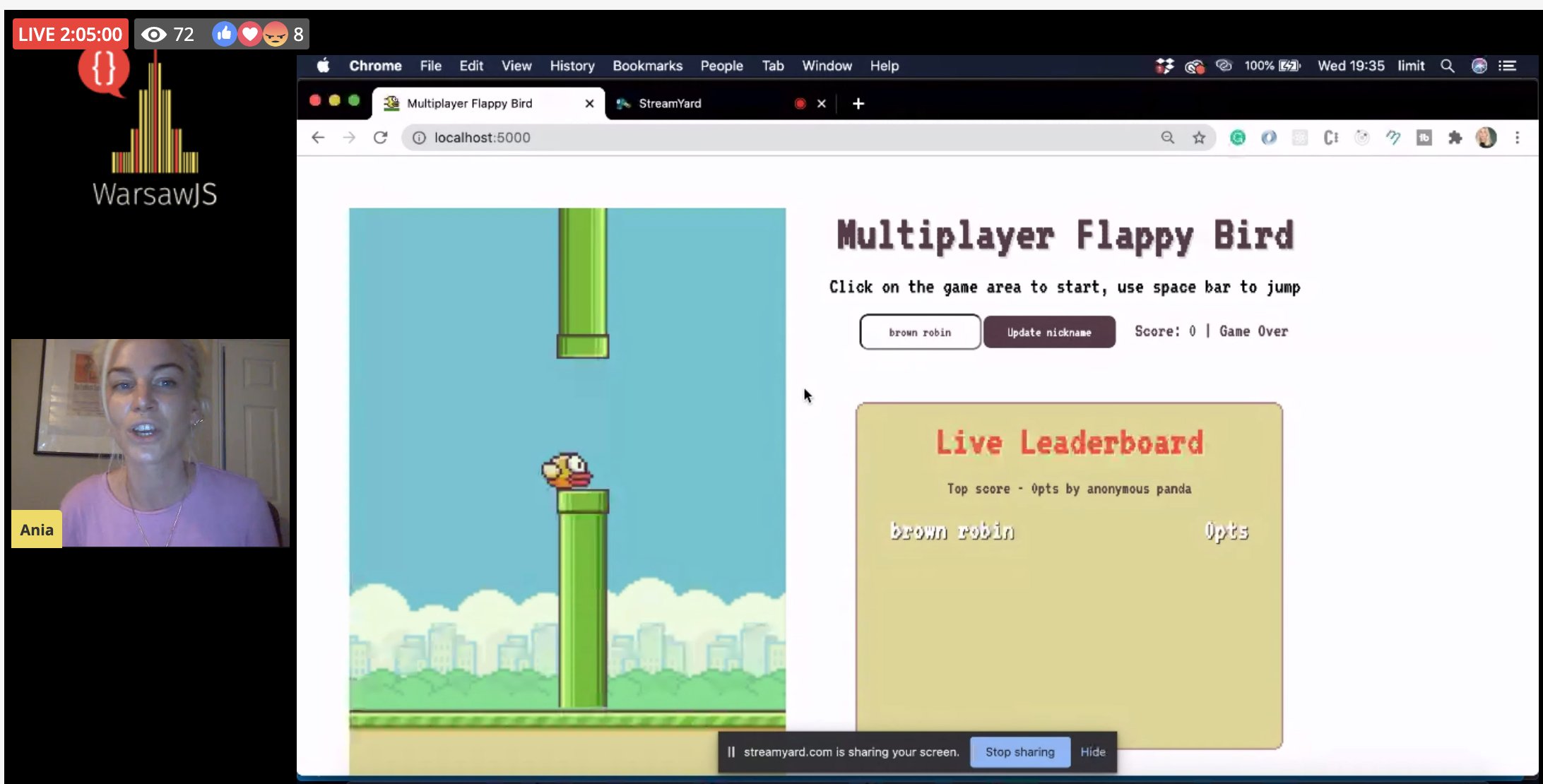Click the Update nickname button
Viewport: 1543px width, 784px height.
click(x=1049, y=332)
